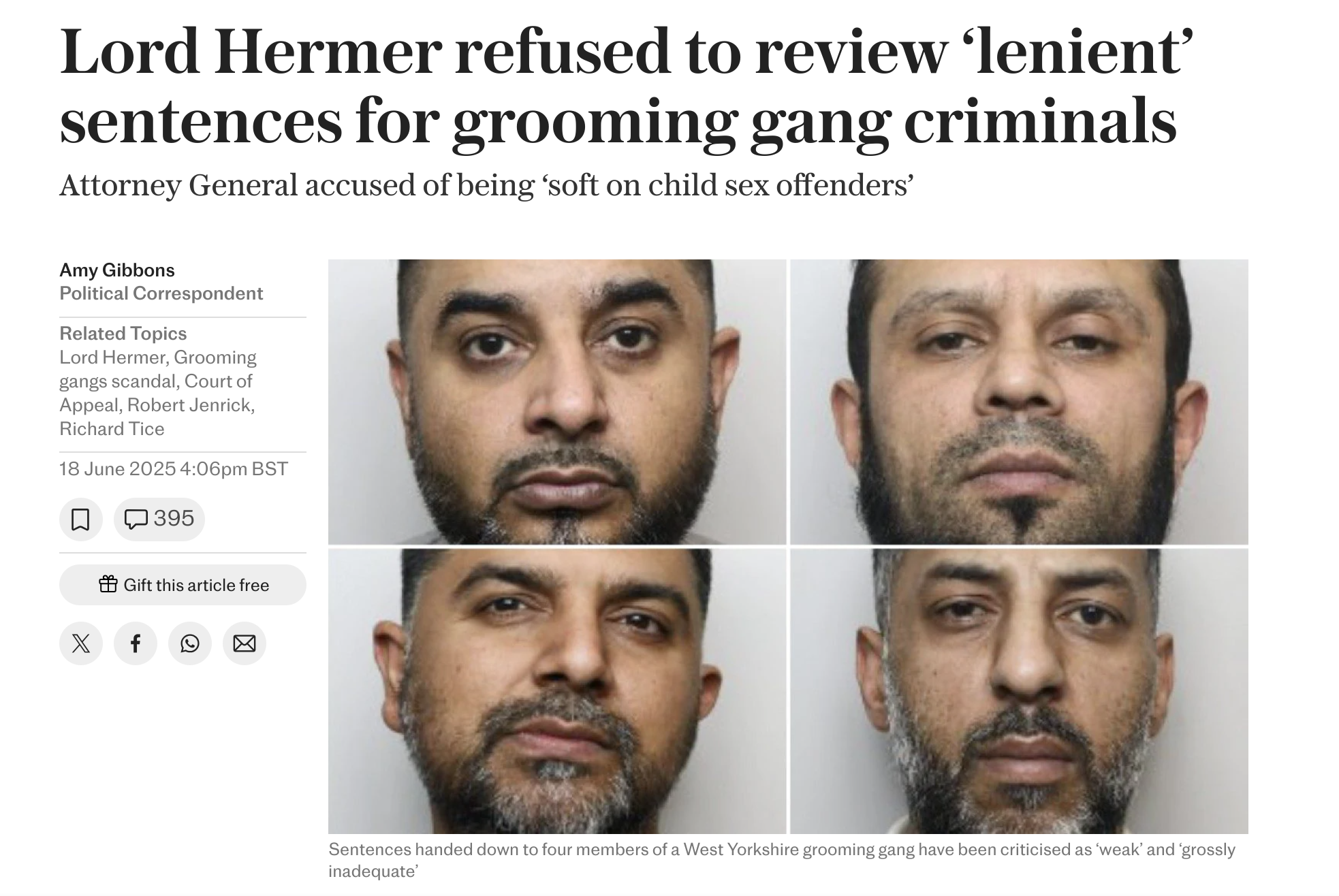Viewport: 1339px width, 896px height.
Task: Share article by email envelope icon
Action: click(244, 643)
